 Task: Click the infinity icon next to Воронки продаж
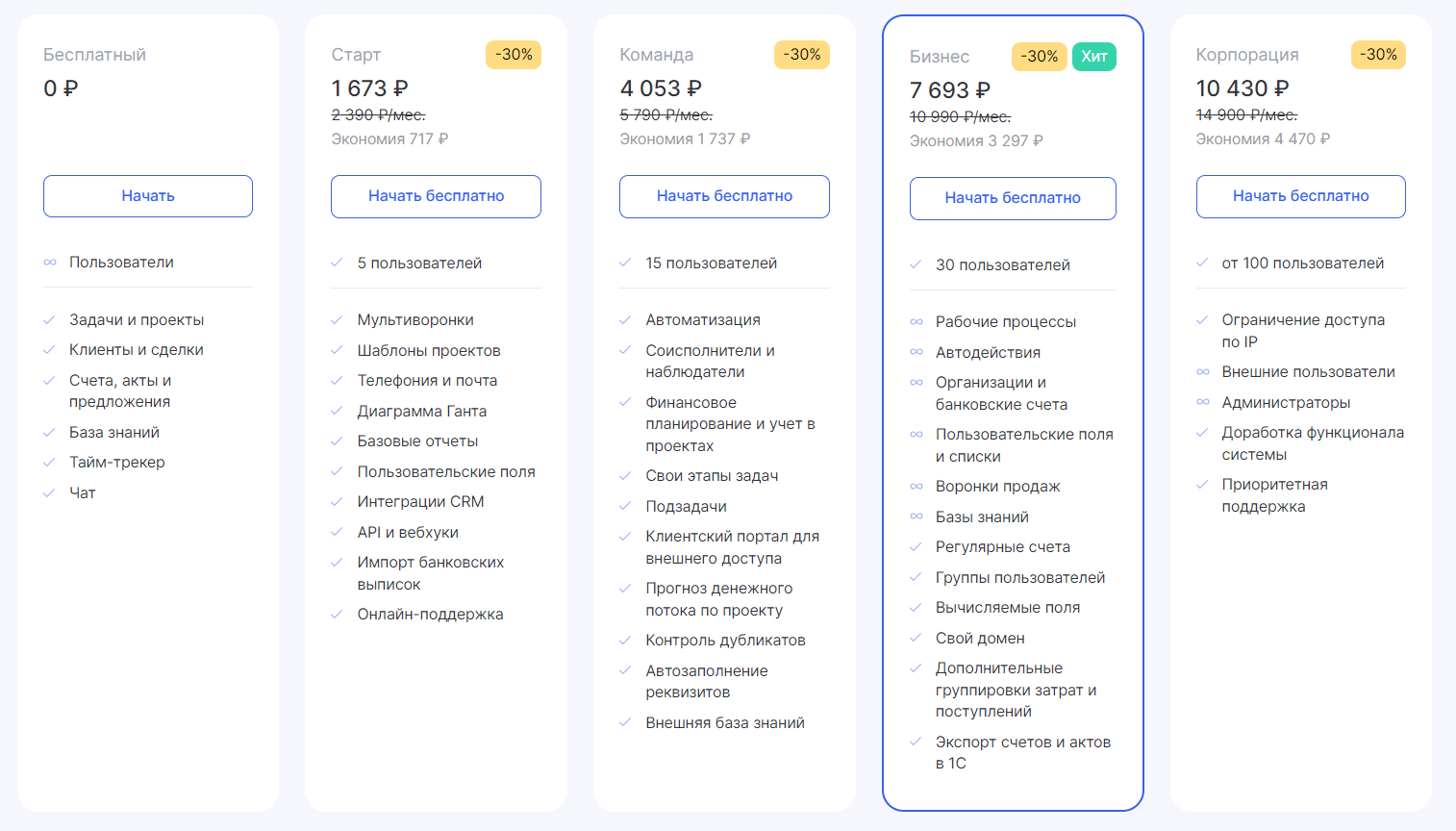pos(916,487)
